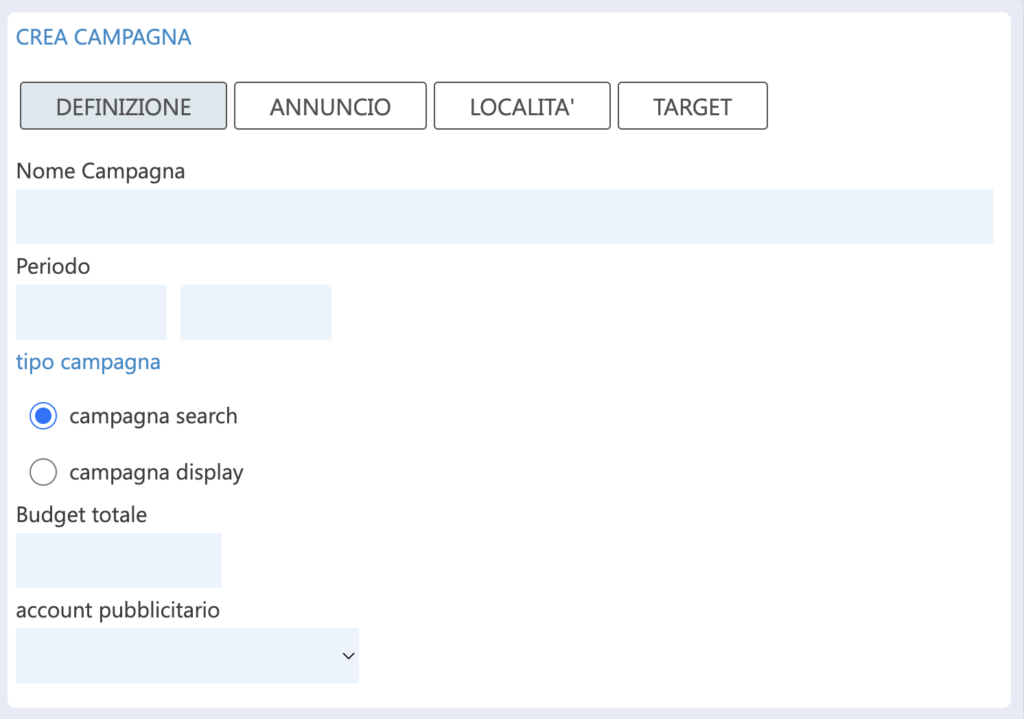Click the CREA CAMPAGNA heading
1024x719 pixels.
click(103, 37)
